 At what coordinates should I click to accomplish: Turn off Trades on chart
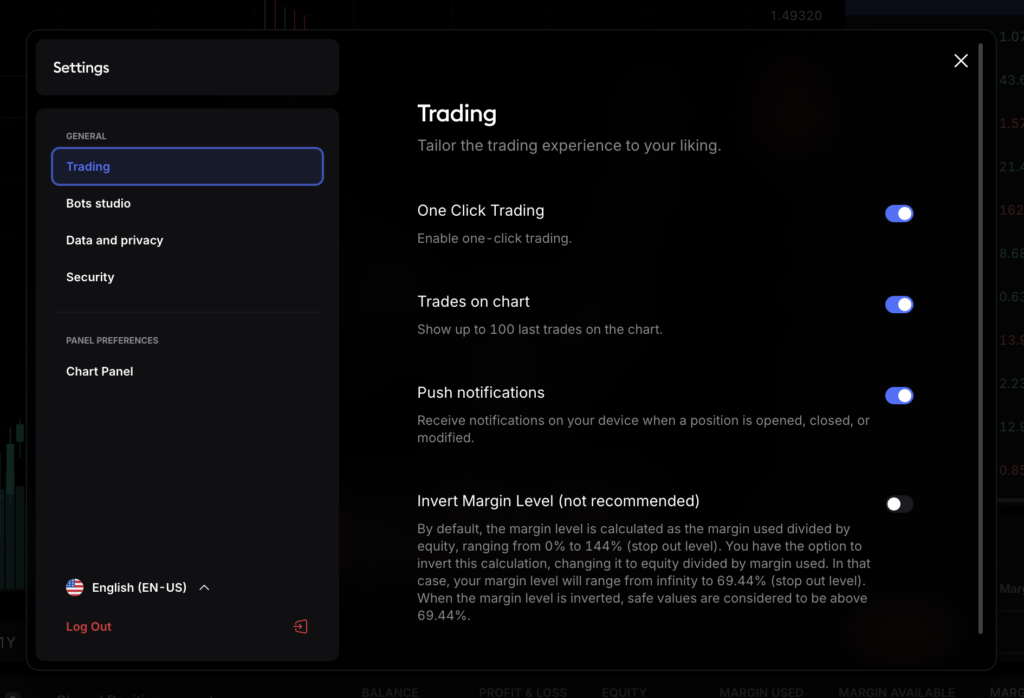[x=898, y=304]
